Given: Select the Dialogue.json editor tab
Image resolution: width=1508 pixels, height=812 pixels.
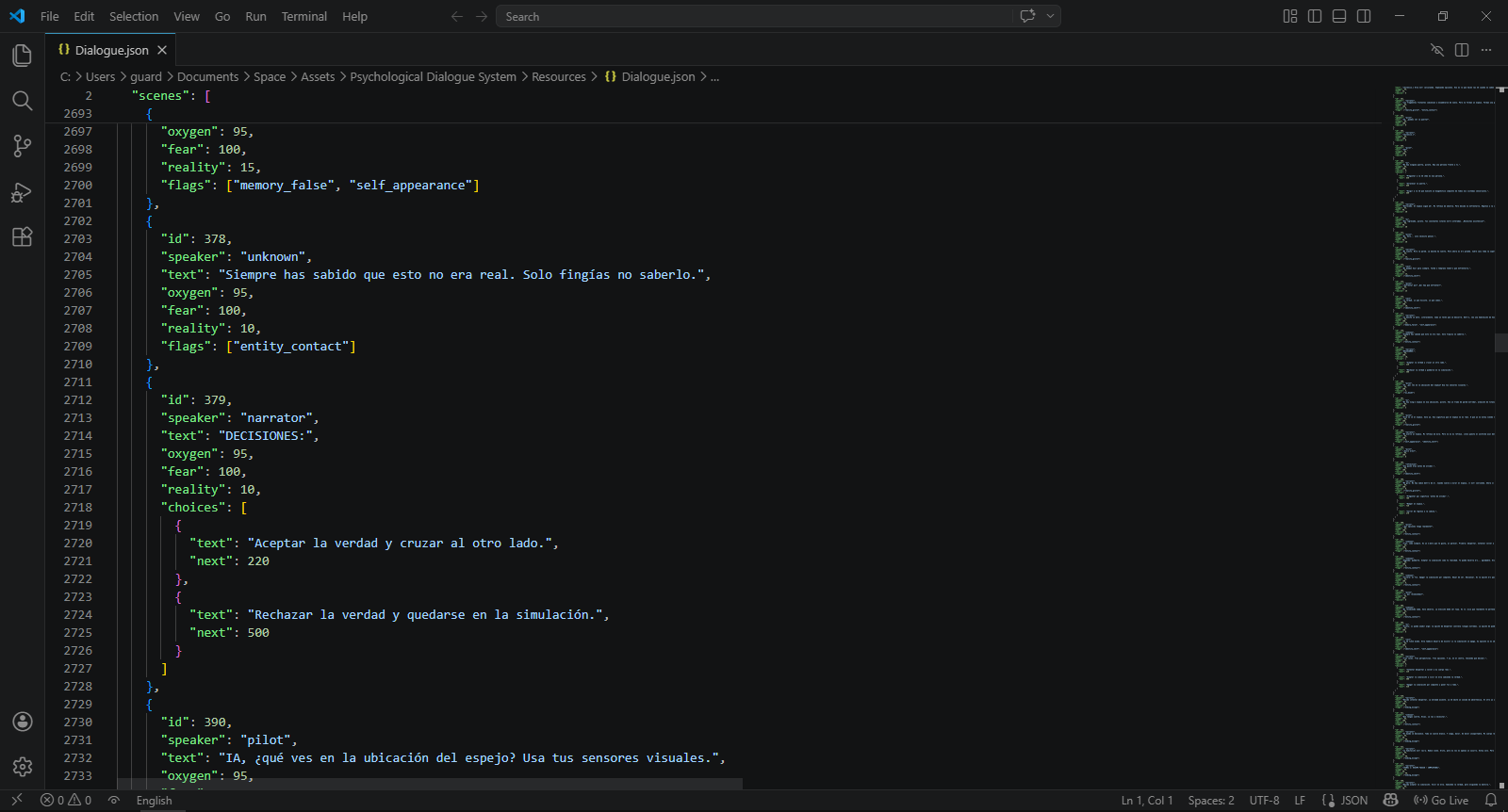Looking at the screenshot, I should 111,50.
